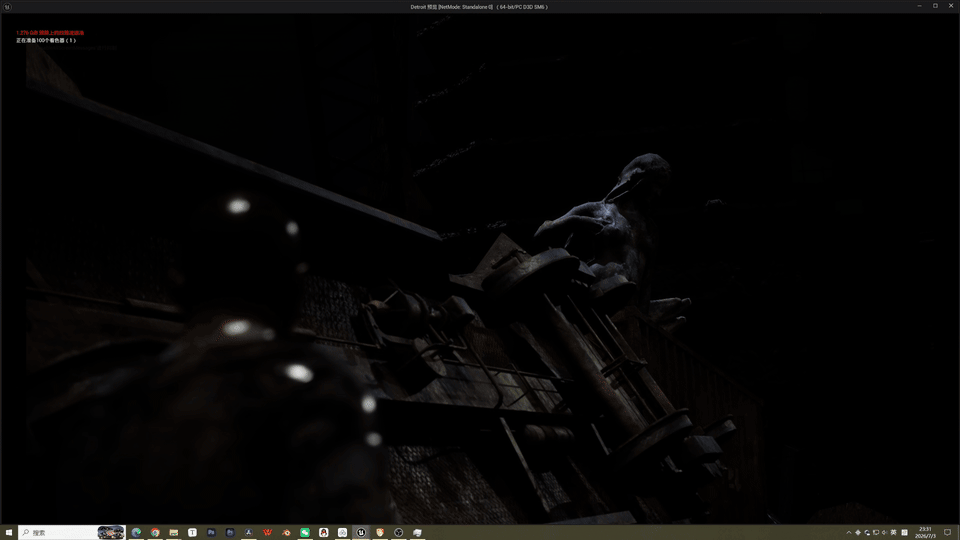Open the dark blue app next to Photoshop
This screenshot has height=540, width=960.
click(230, 533)
